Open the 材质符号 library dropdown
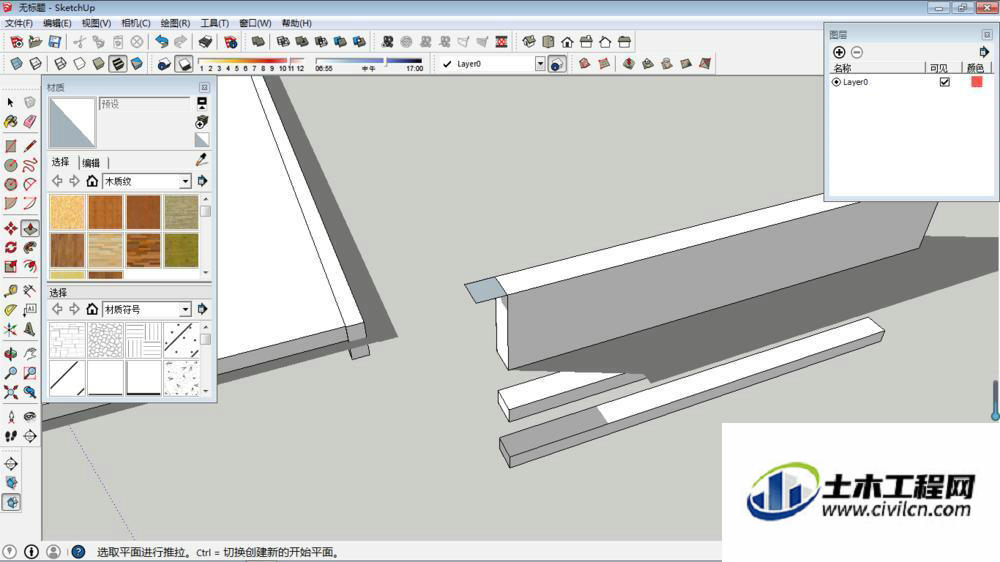Image resolution: width=1000 pixels, height=562 pixels. (185, 309)
